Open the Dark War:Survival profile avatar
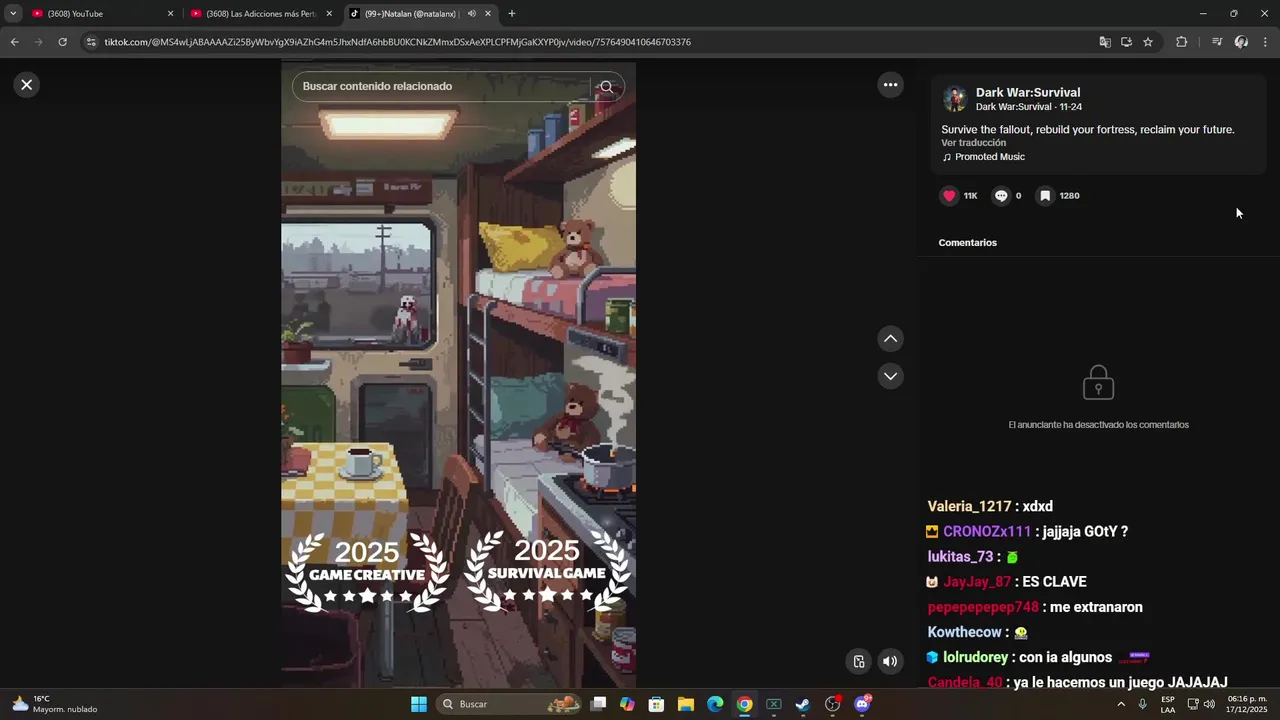The width and height of the screenshot is (1280, 720). tap(955, 99)
